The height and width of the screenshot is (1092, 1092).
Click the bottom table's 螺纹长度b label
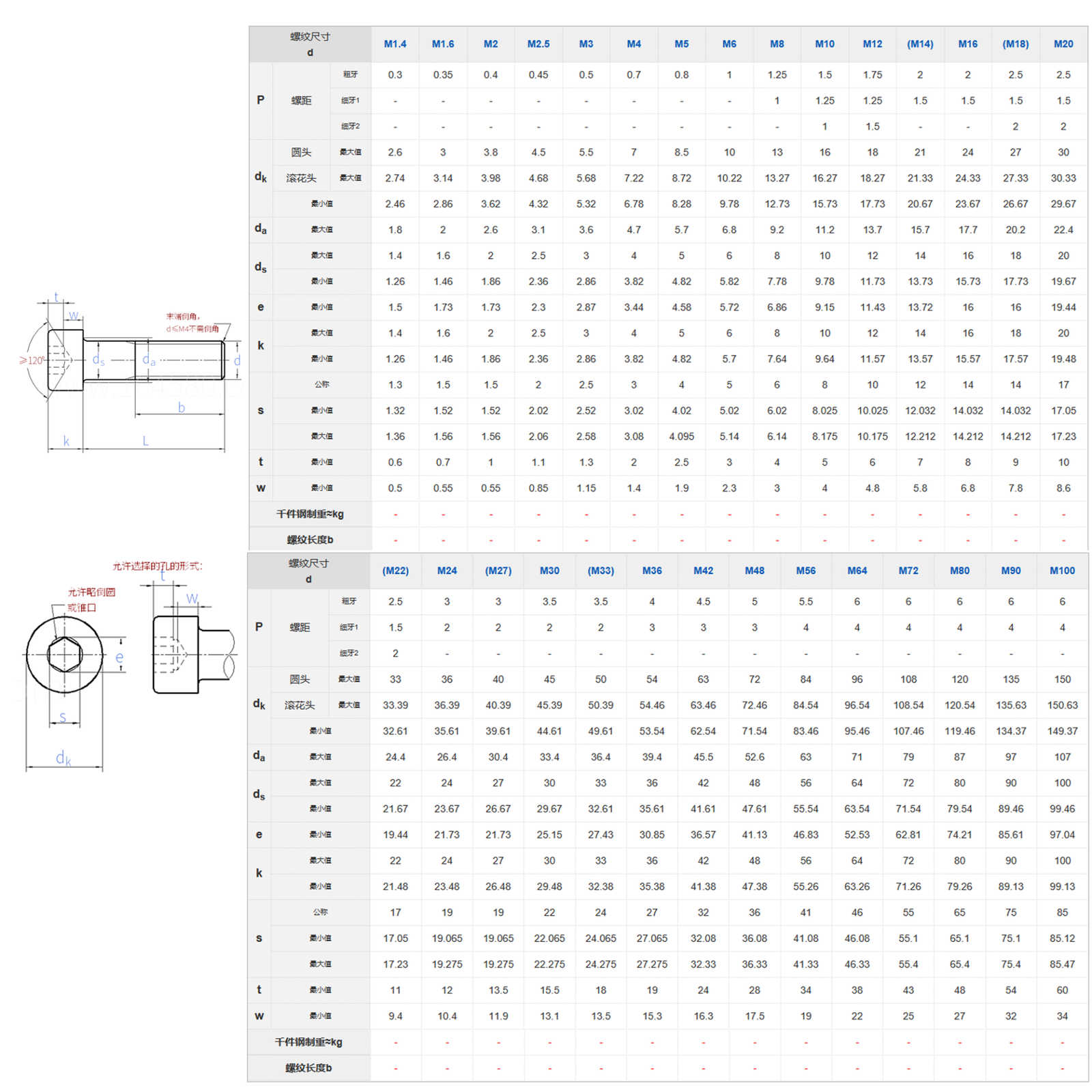pyautogui.click(x=308, y=1068)
